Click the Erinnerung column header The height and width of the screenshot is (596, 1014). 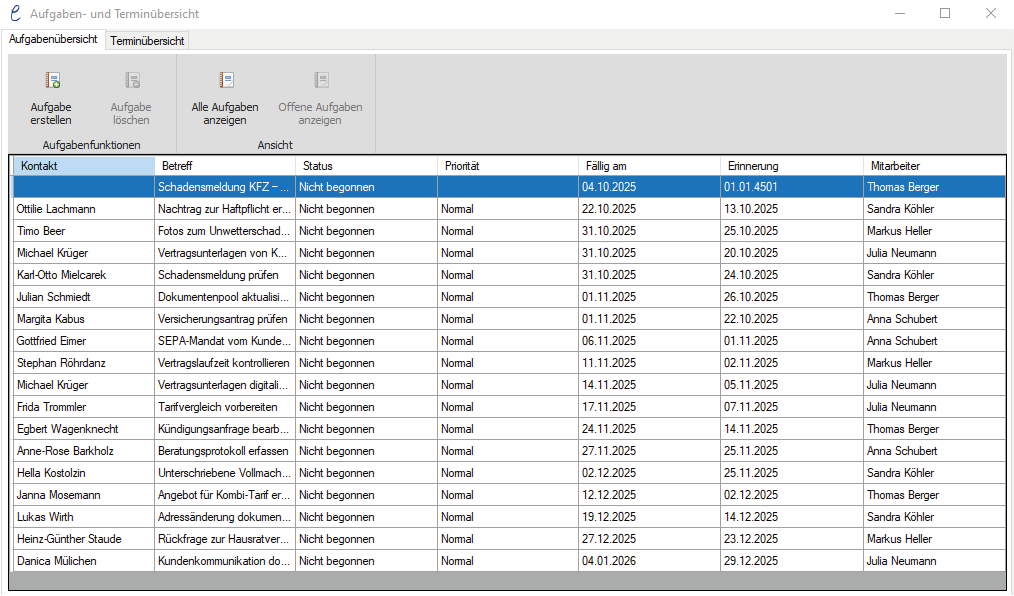791,166
